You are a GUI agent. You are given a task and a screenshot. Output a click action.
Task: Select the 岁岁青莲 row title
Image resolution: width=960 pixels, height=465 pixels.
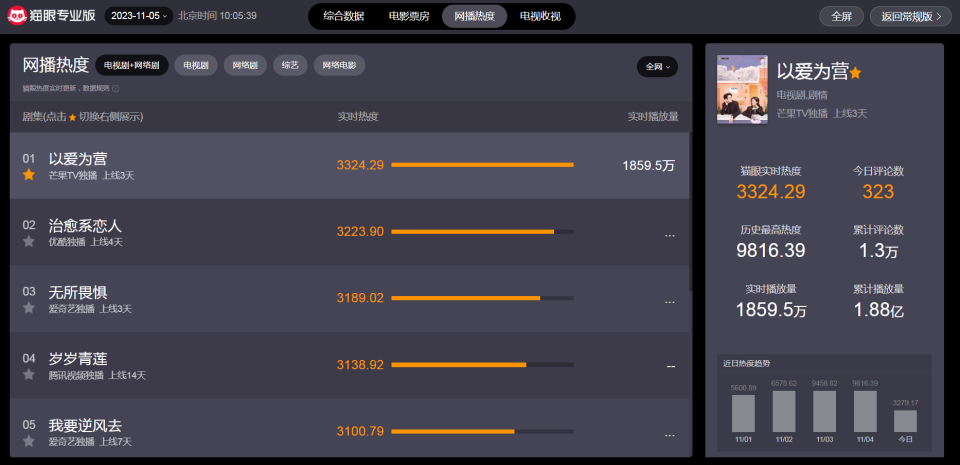click(78, 359)
